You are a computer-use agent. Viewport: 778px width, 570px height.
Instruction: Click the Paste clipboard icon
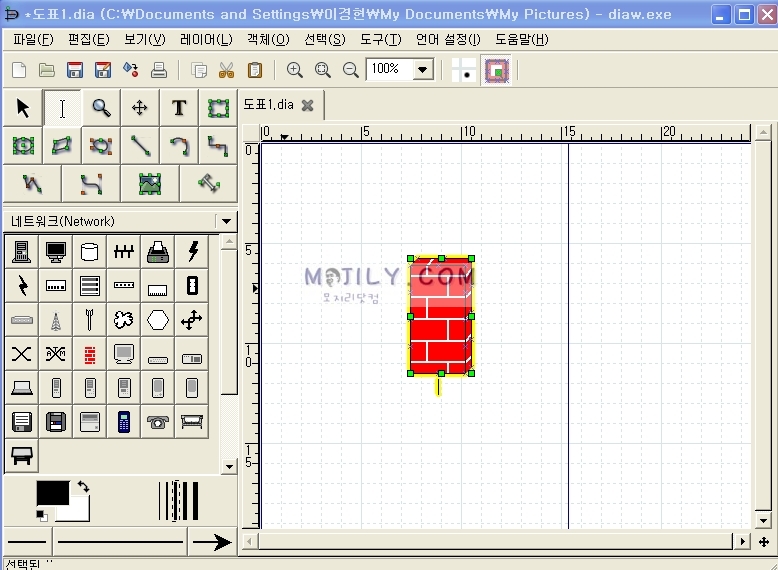tap(255, 70)
